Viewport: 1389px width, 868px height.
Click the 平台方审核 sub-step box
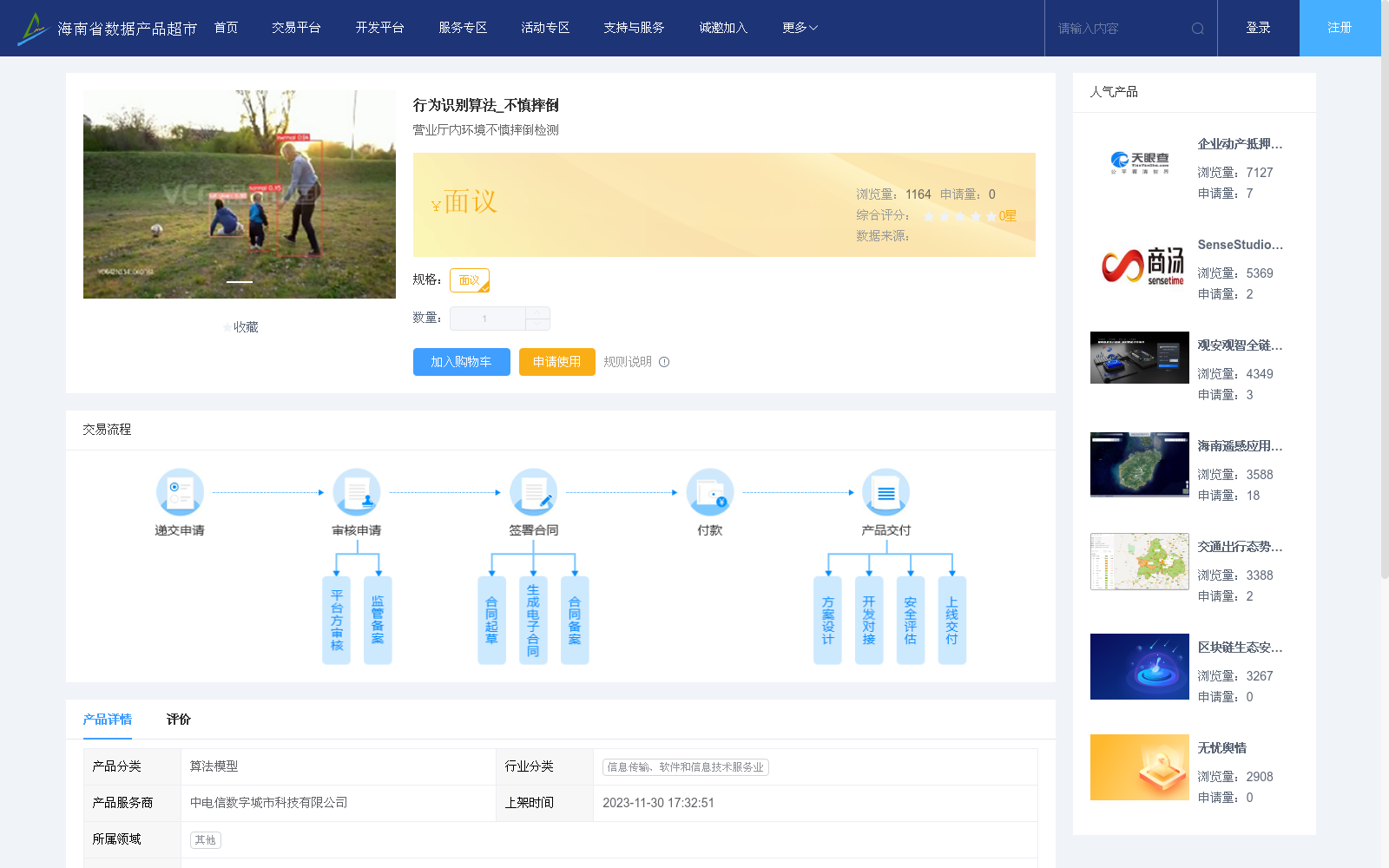(337, 621)
